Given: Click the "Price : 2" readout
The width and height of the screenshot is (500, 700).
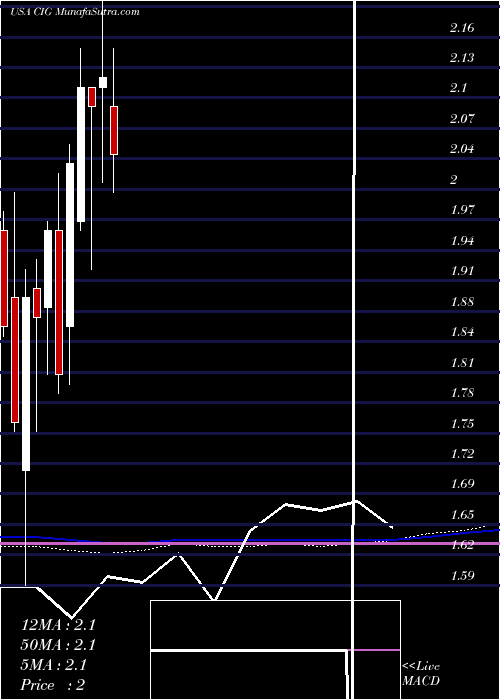Looking at the screenshot, I should (53, 685).
